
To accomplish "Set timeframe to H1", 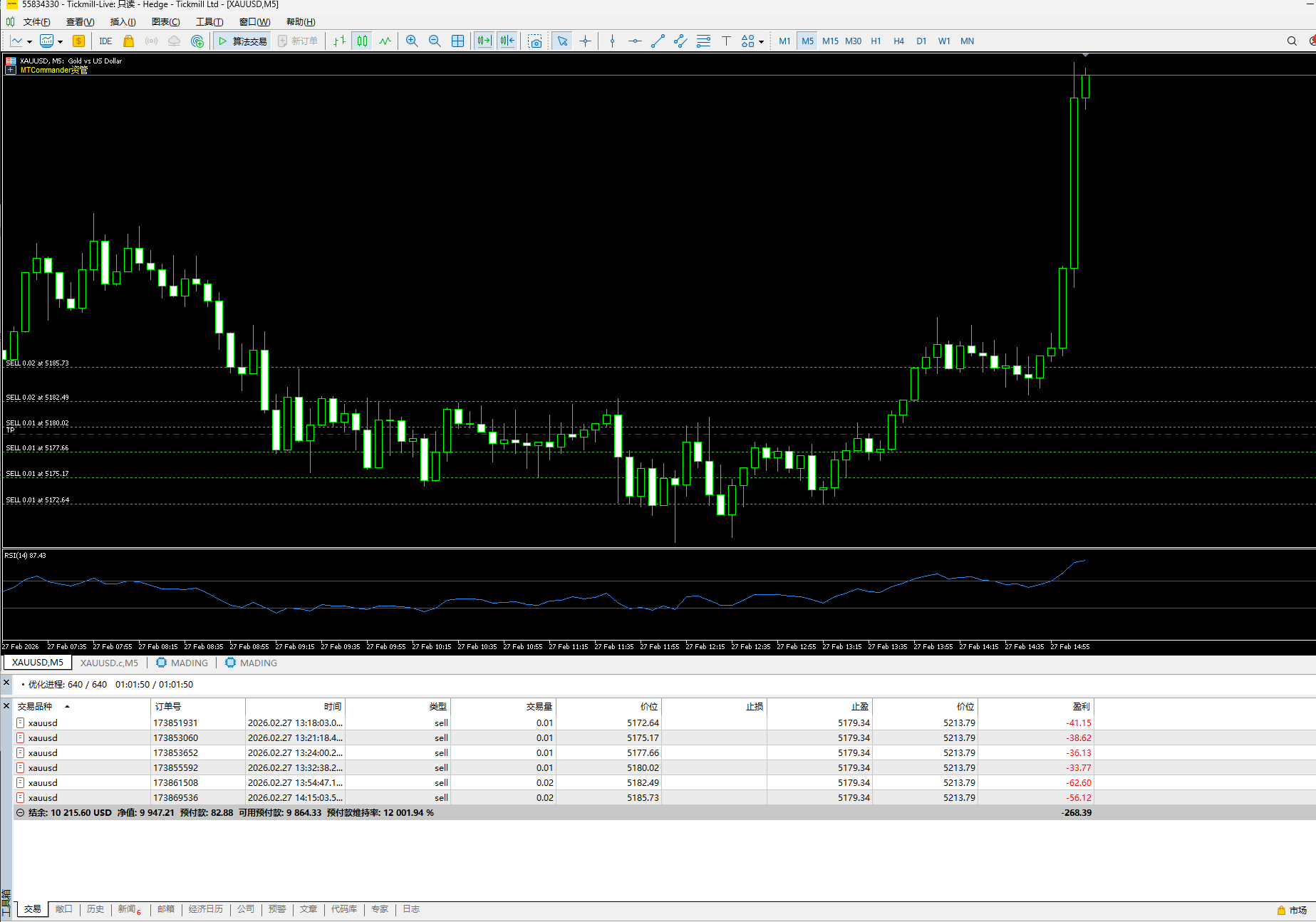I will [876, 41].
